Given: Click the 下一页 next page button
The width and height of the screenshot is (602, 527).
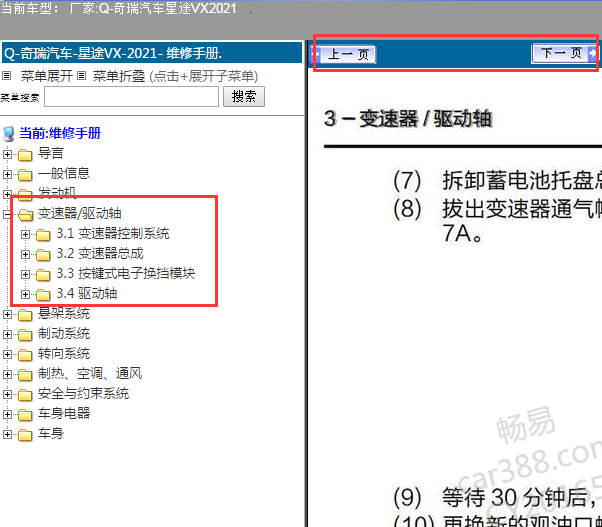Looking at the screenshot, I should point(564,53).
